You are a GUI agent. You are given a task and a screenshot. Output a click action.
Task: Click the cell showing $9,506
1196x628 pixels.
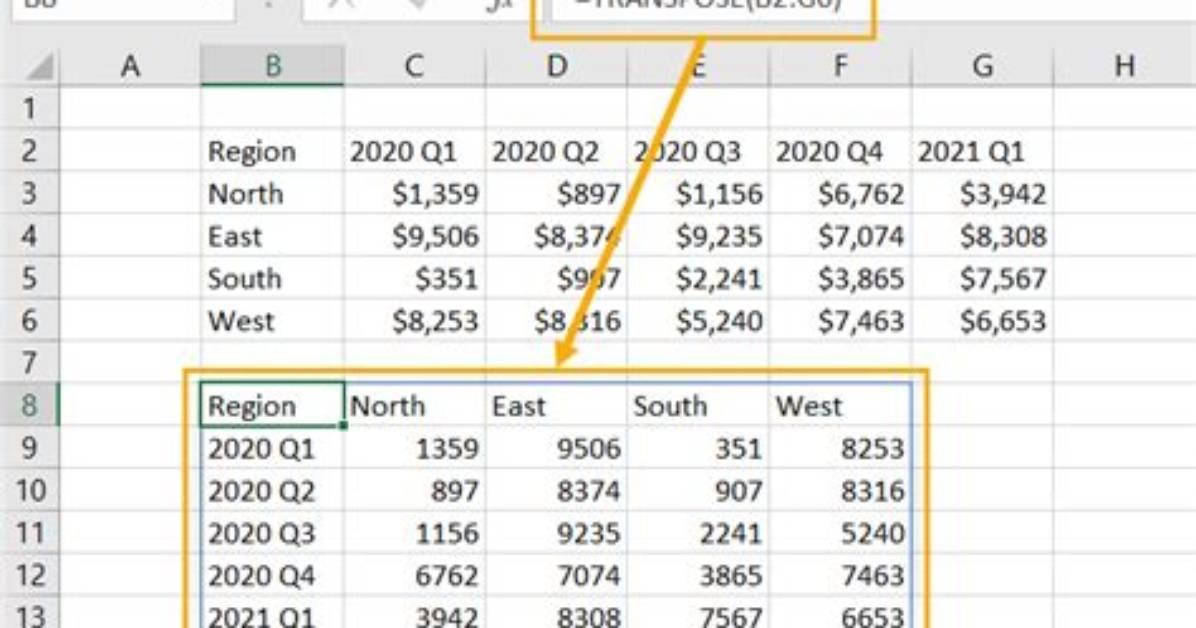pyautogui.click(x=414, y=236)
